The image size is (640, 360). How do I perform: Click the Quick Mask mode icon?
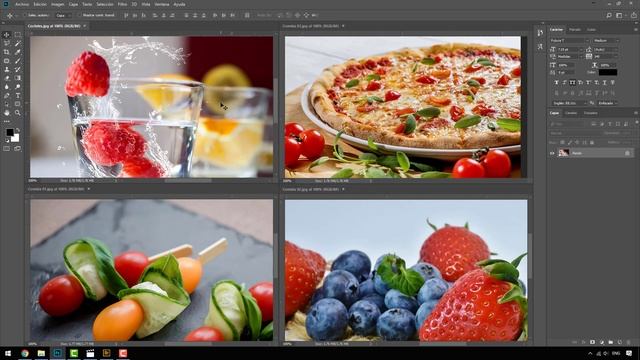7,149
